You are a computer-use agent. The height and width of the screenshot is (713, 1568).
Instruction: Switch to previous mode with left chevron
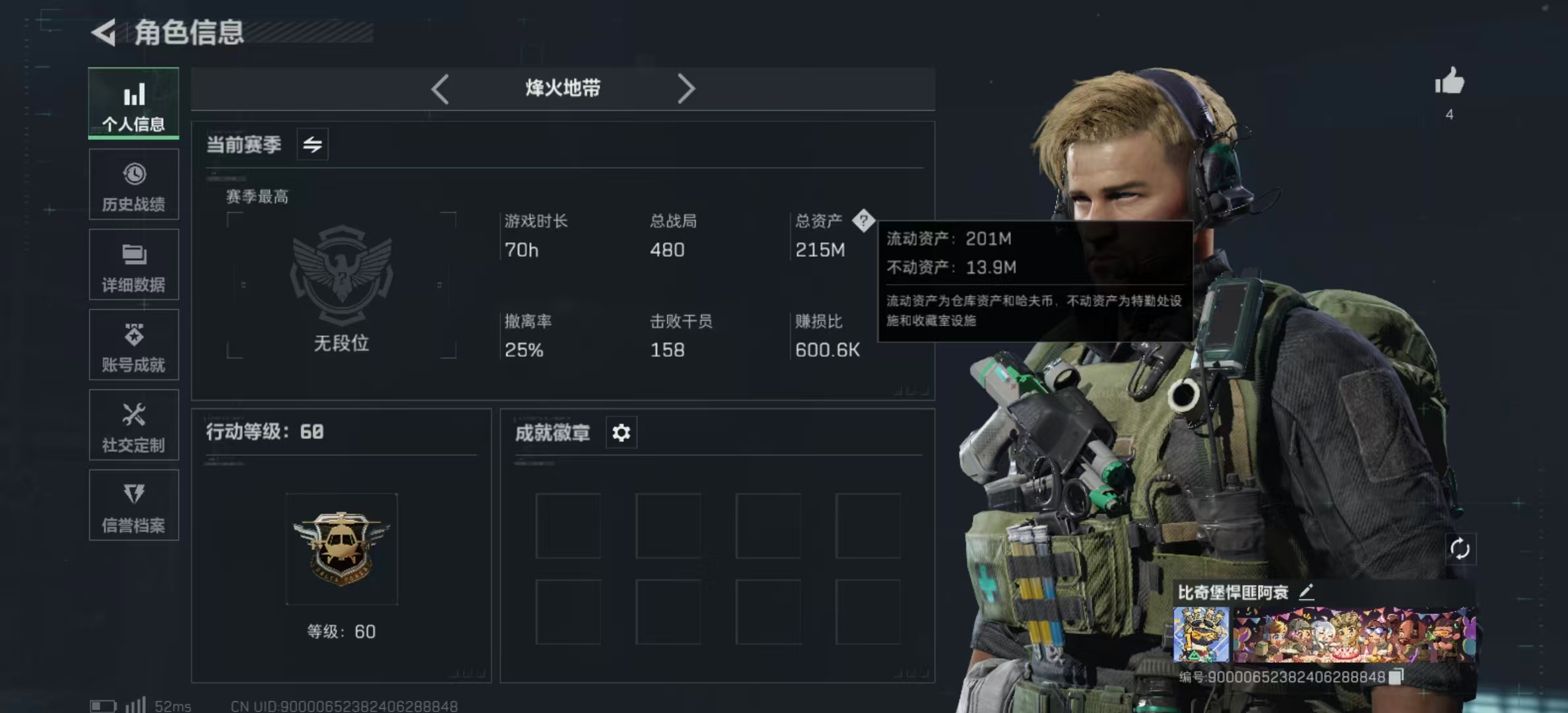point(440,88)
